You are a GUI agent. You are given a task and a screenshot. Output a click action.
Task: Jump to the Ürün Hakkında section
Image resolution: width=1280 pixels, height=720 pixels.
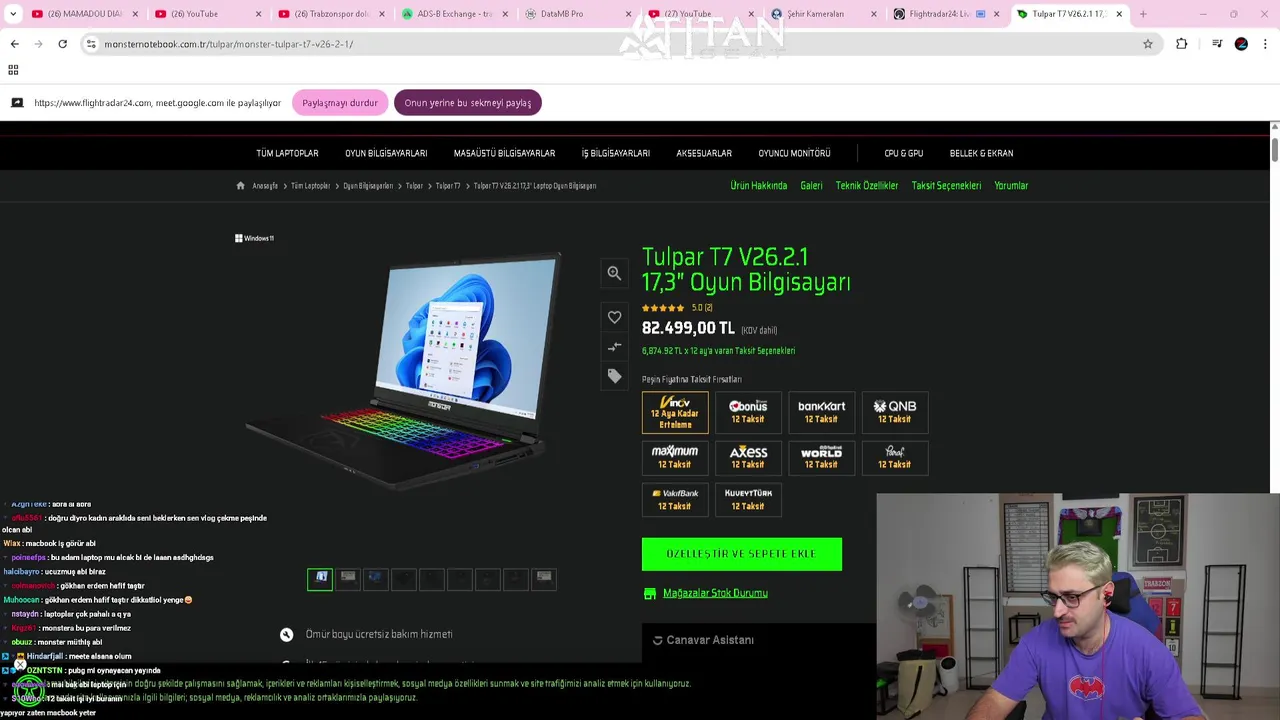[759, 186]
